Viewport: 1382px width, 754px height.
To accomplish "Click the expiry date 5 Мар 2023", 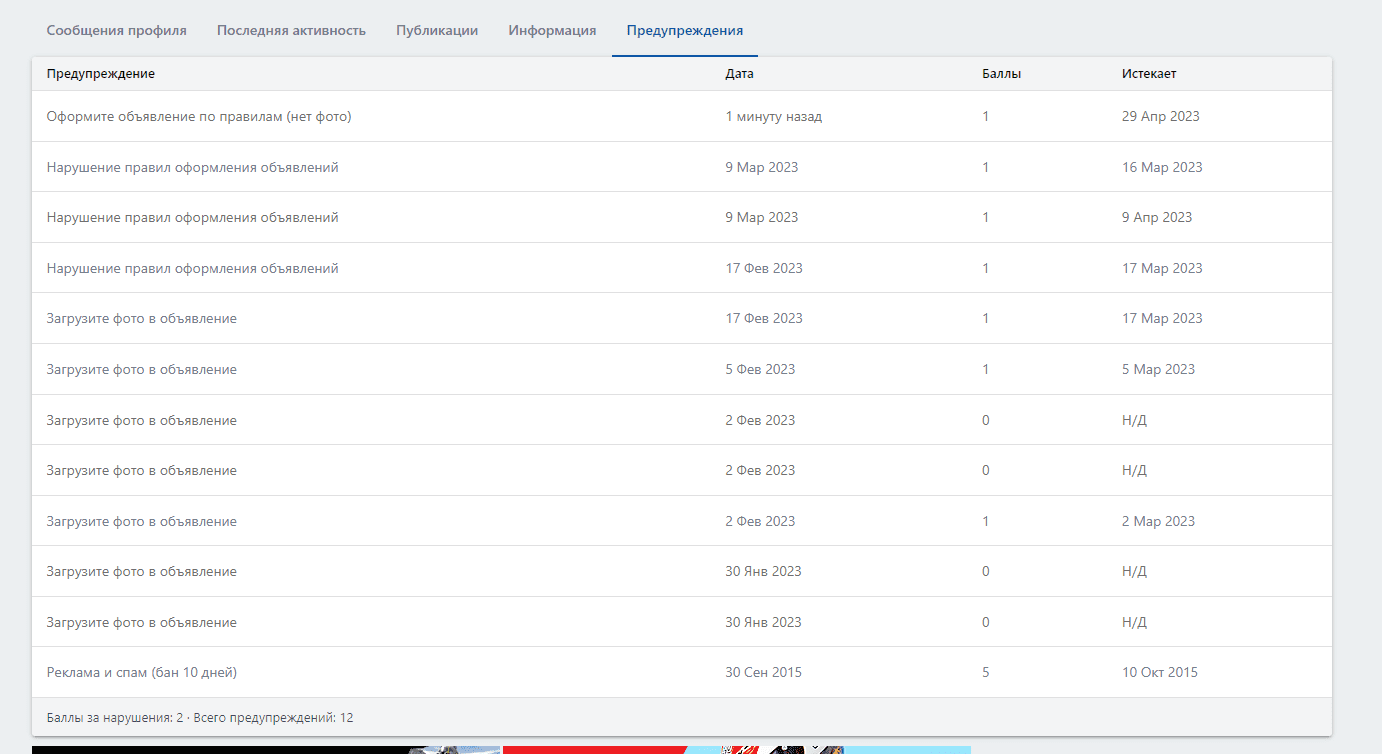I will tap(1159, 369).
